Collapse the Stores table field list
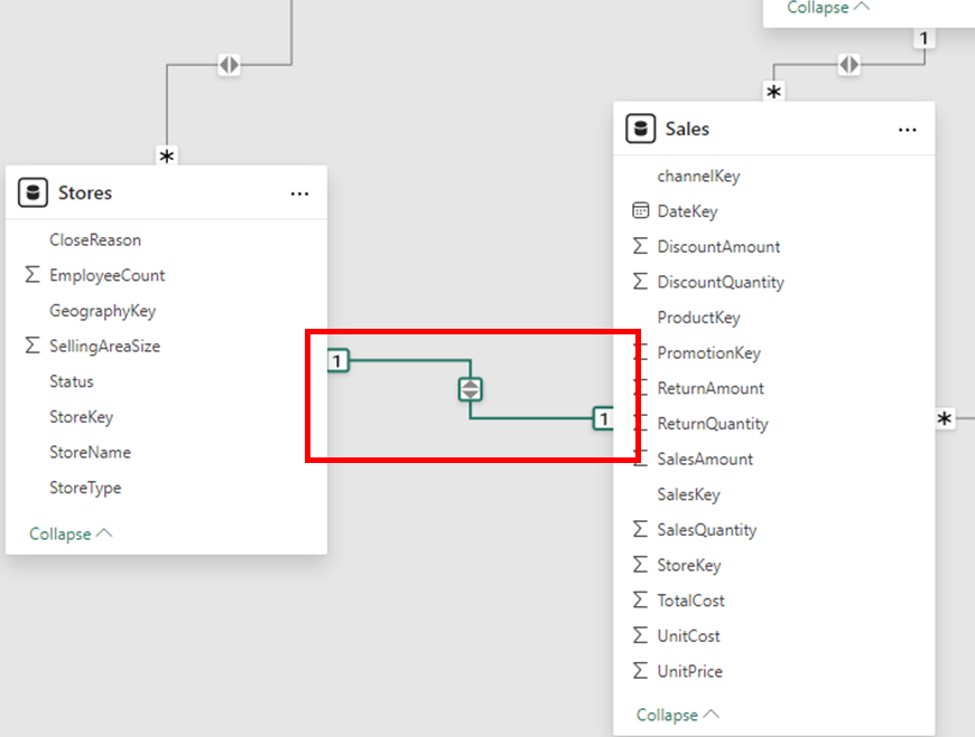Viewport: 975px width, 737px height. pyautogui.click(x=70, y=534)
